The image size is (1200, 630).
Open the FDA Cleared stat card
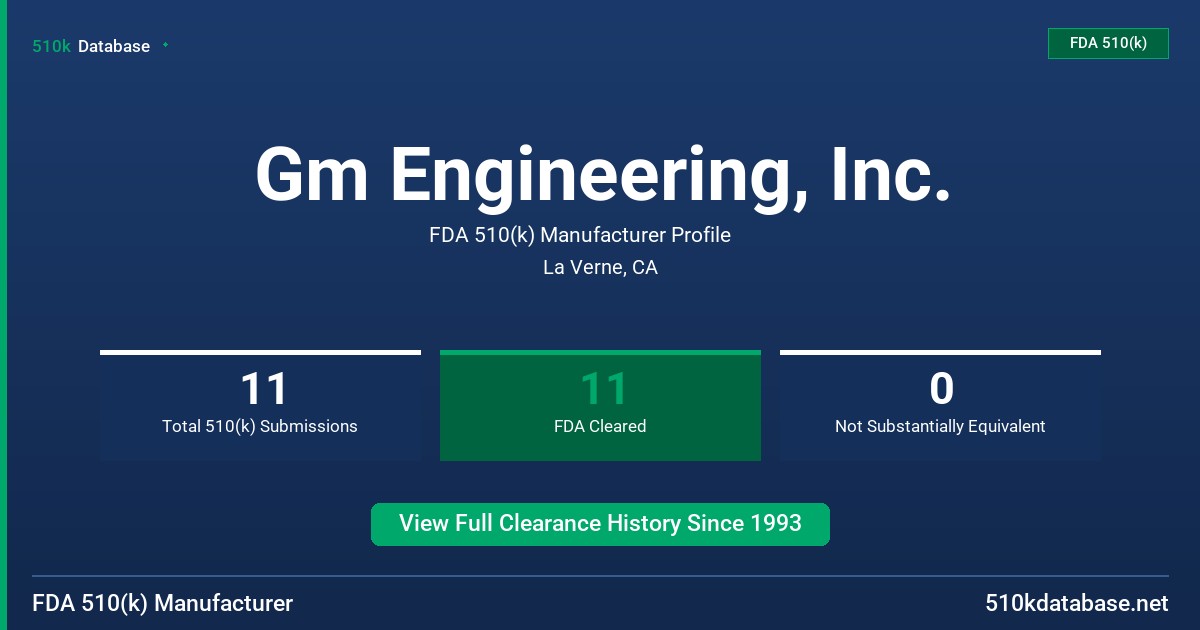click(x=600, y=405)
